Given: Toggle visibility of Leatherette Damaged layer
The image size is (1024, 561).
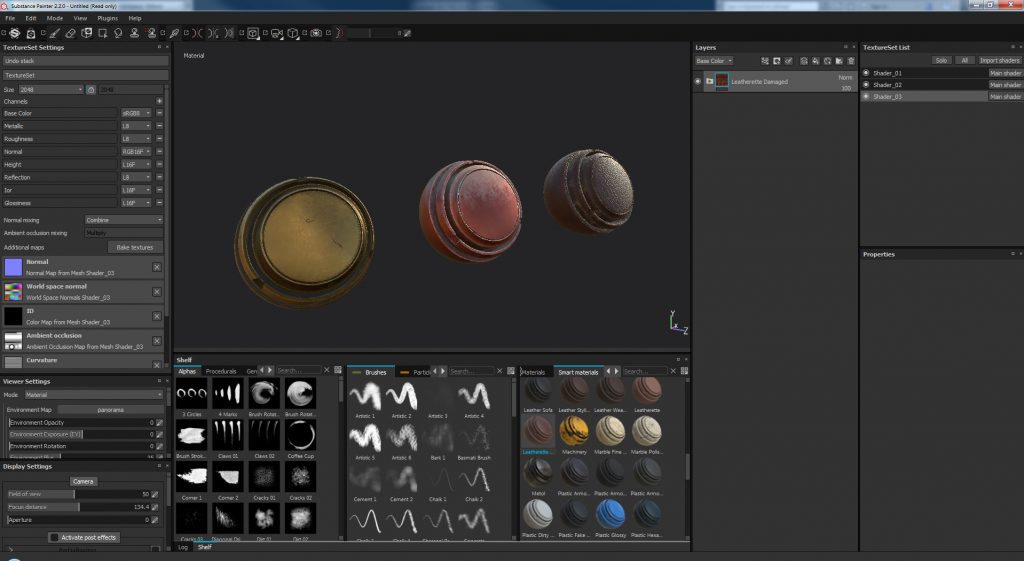Looking at the screenshot, I should 697,82.
